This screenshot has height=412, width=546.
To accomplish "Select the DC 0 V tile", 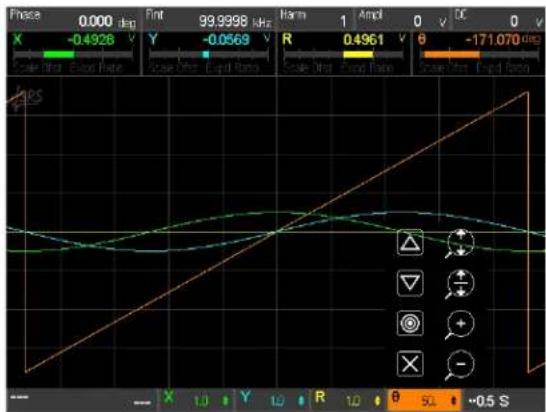I will coord(499,20).
